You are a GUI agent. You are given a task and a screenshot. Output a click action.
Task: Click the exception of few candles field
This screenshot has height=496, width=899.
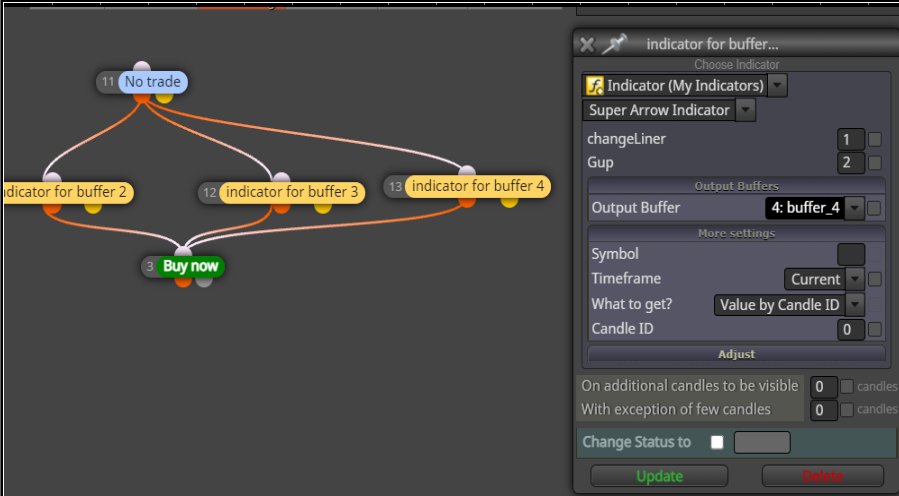pos(823,410)
